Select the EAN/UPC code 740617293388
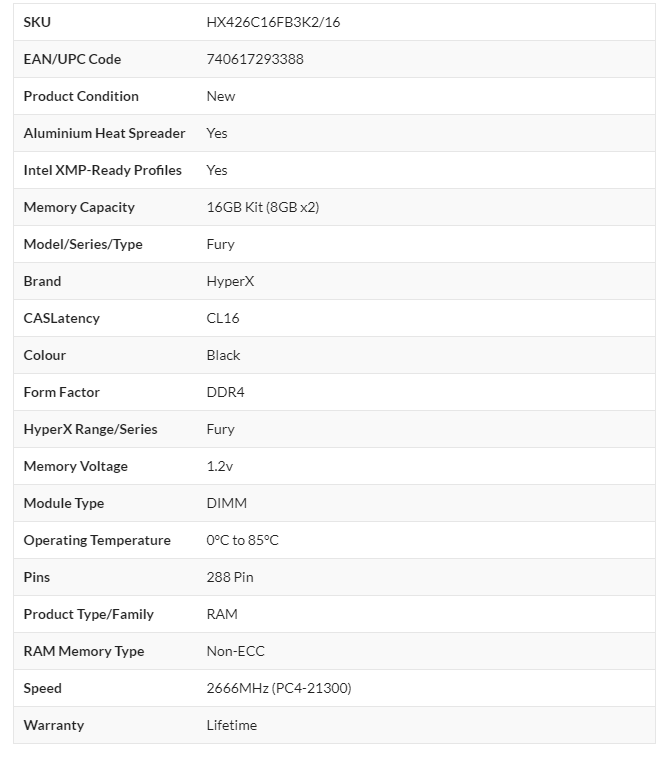Screen dimensions: 671x759 (x=255, y=59)
